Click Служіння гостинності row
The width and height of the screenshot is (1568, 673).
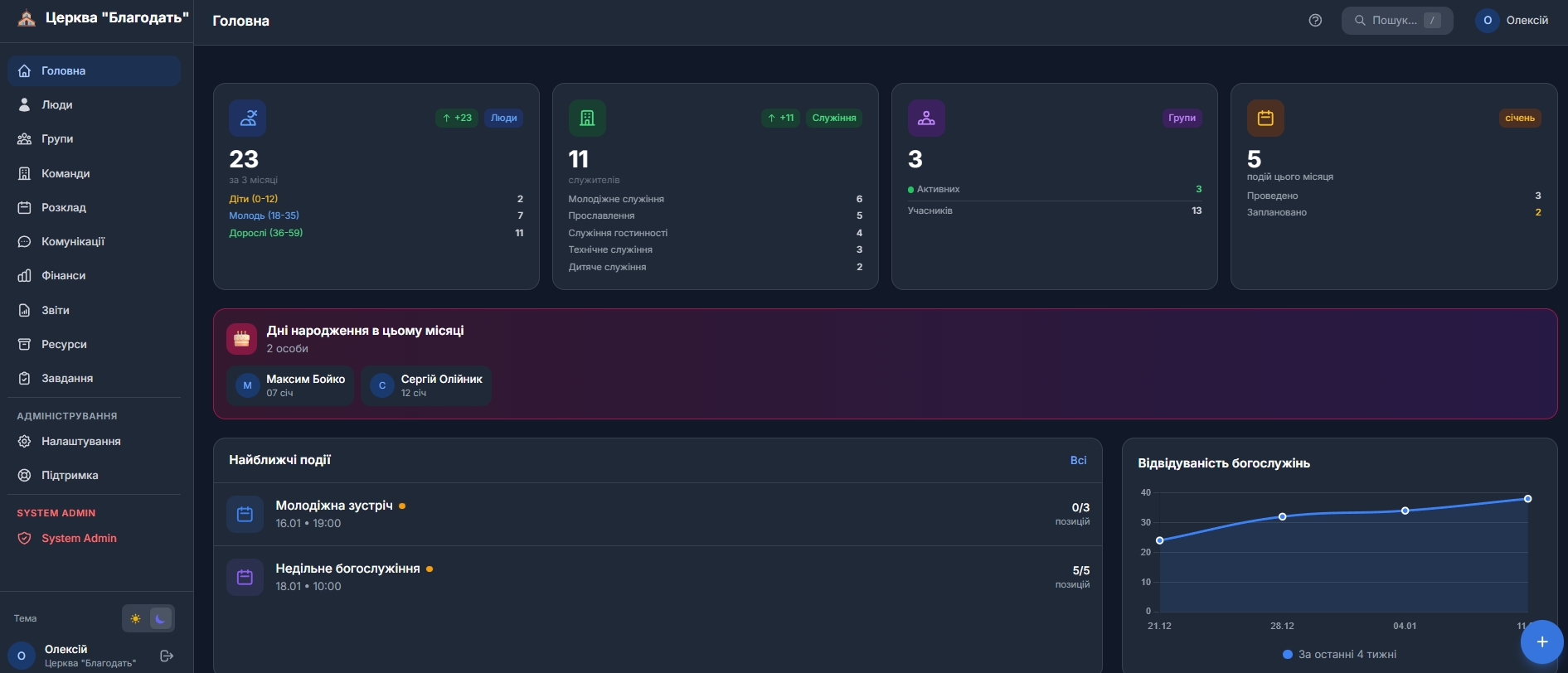coord(716,233)
